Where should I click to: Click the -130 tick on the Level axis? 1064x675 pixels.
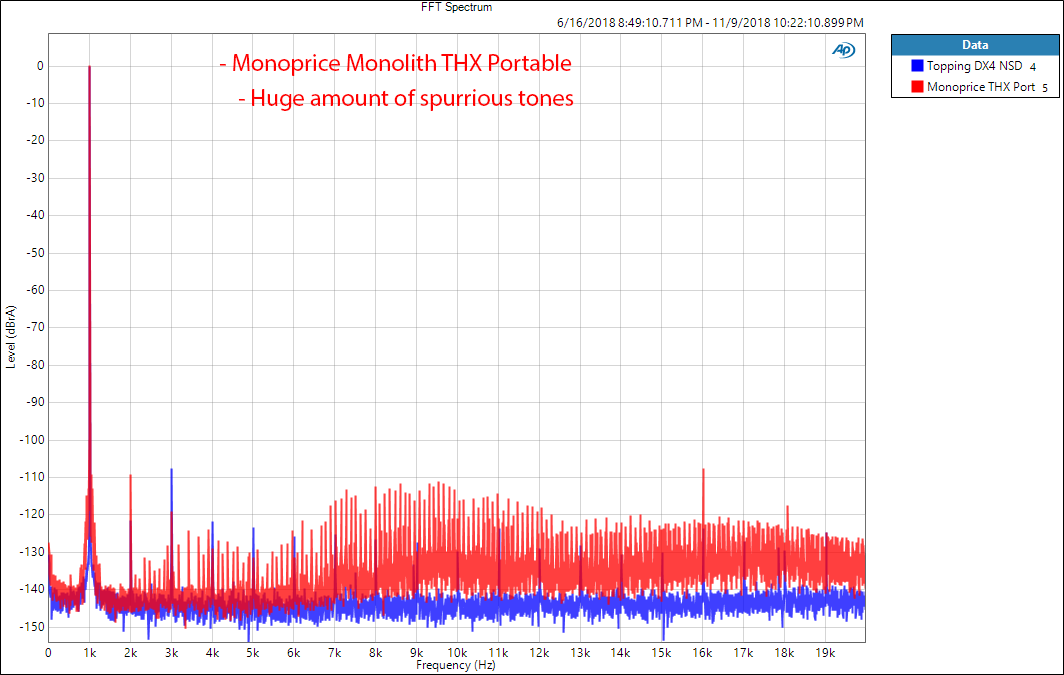tap(32, 552)
